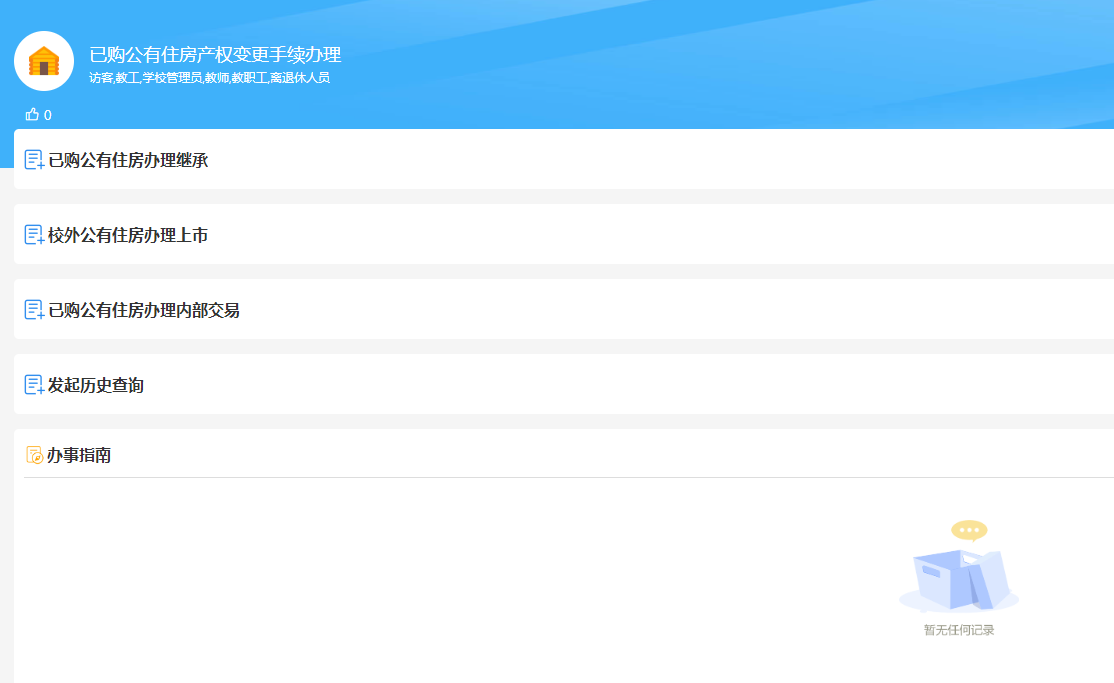
Task: Click the page title 已购公有住房产权变更手续办理
Action: (215, 55)
